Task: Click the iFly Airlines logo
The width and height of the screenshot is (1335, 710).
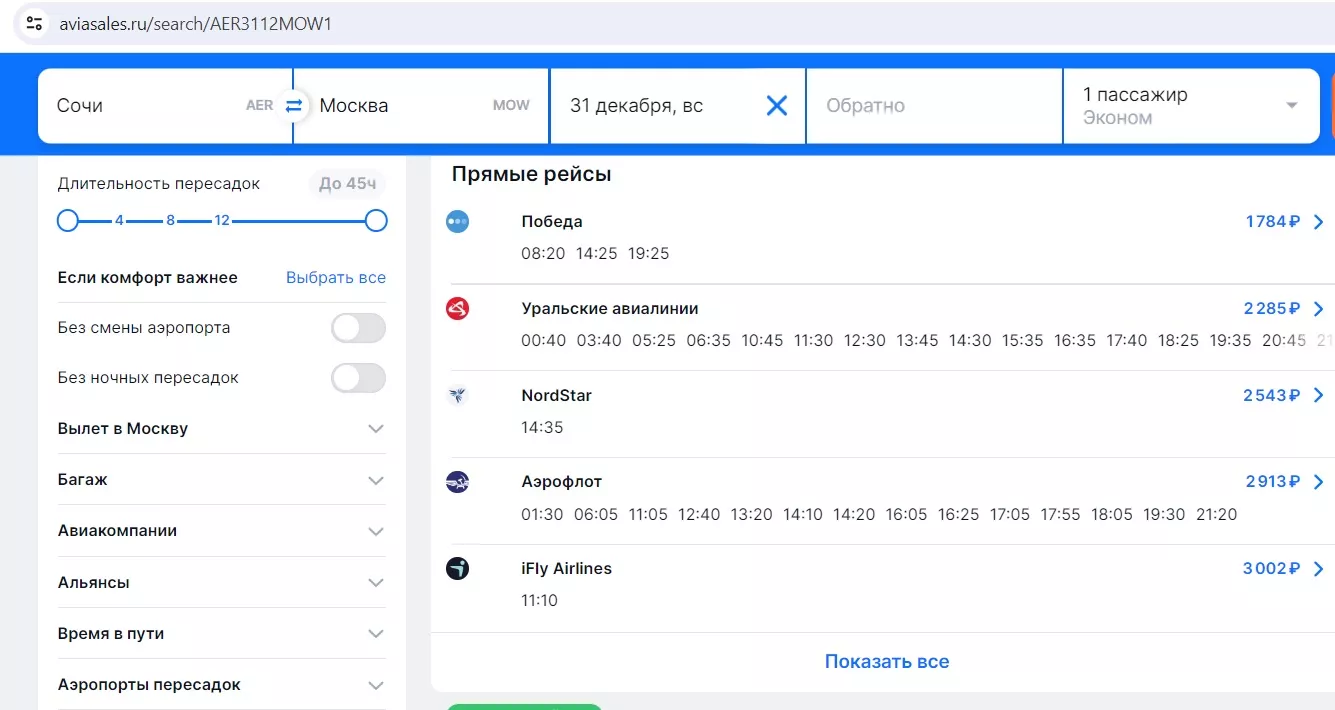Action: coord(457,569)
